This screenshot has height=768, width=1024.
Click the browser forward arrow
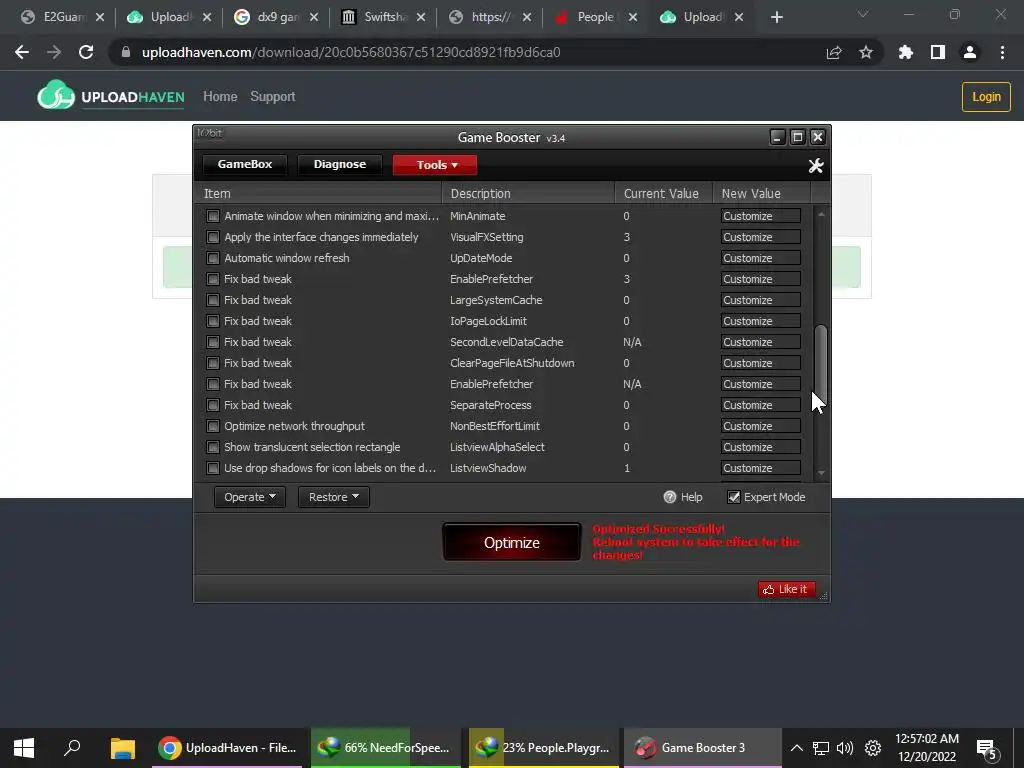pyautogui.click(x=54, y=52)
